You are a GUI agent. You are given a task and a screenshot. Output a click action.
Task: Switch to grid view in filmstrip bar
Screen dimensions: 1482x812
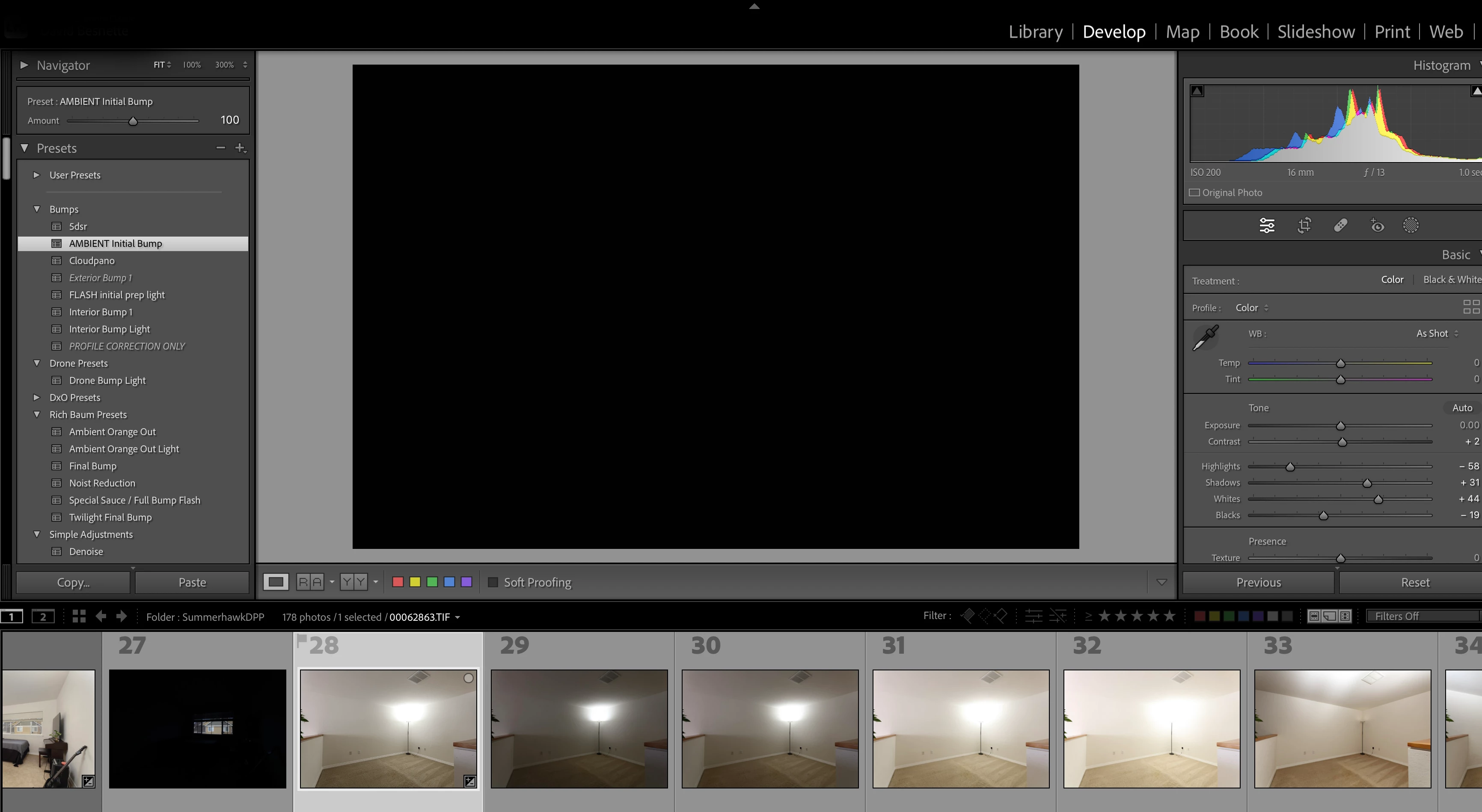79,616
